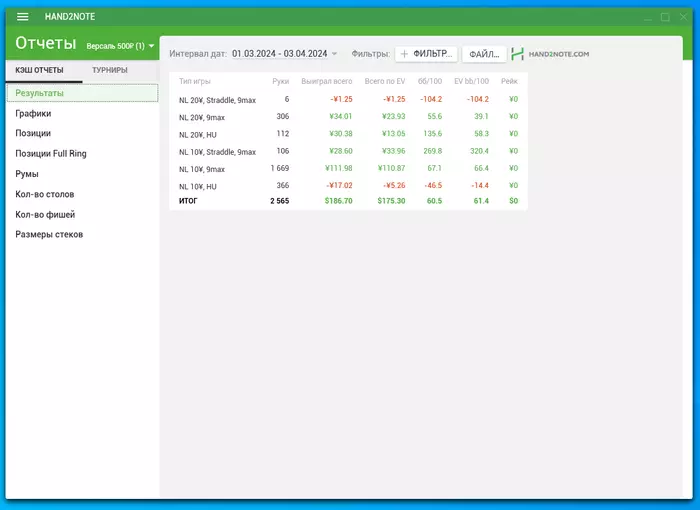Click the ФИЛЬТР button
This screenshot has height=510, width=700.
426,54
